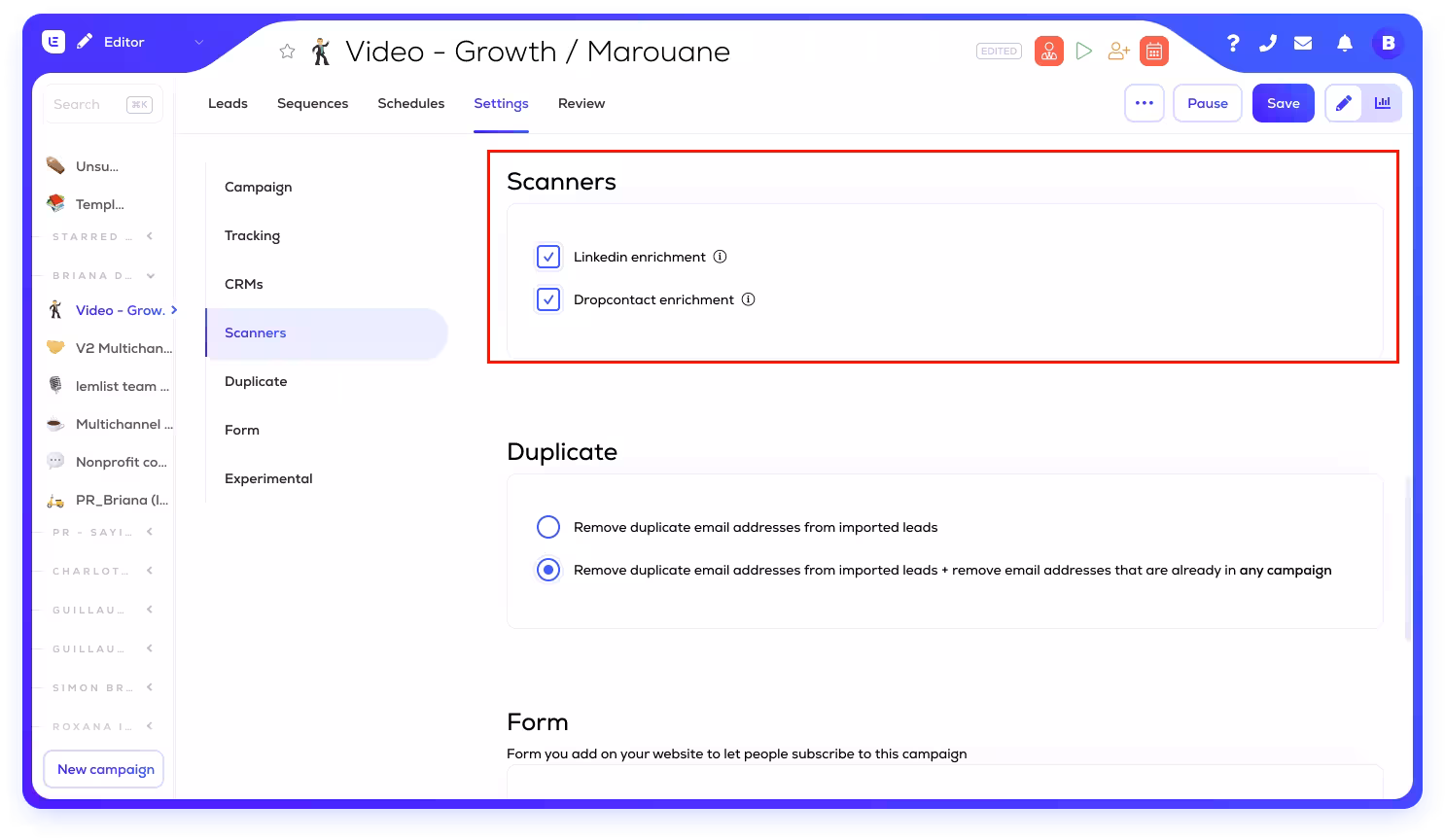Switch to the chart statistics view

point(1382,103)
